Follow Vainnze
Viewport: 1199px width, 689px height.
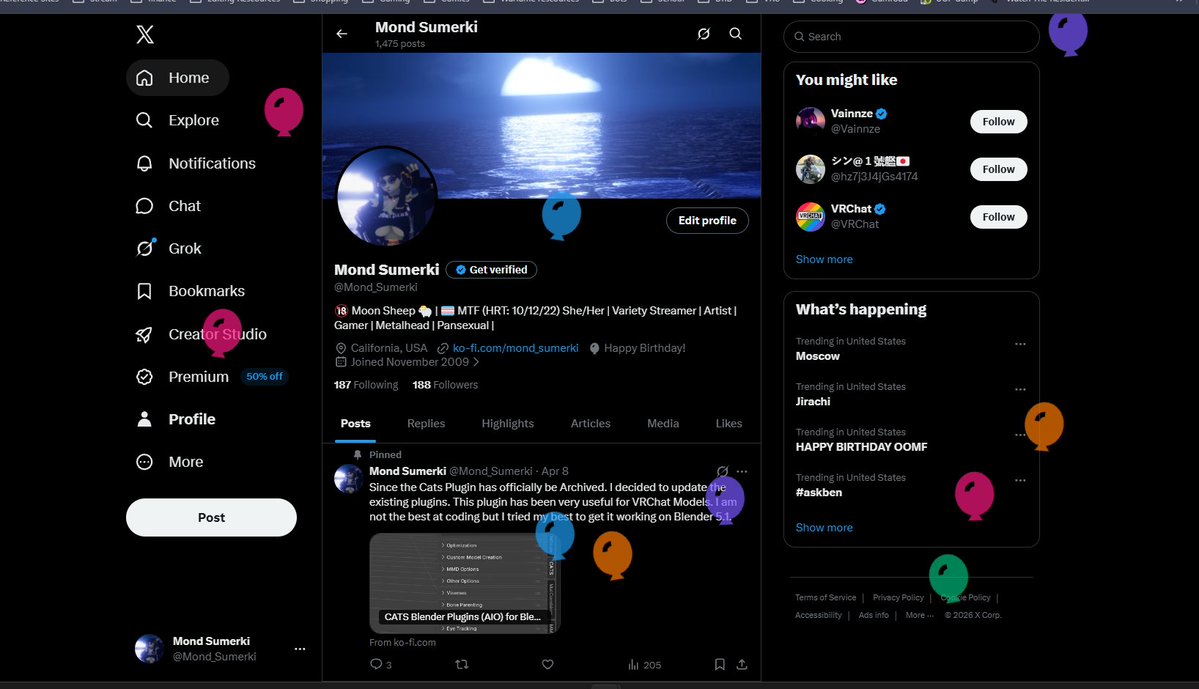pyautogui.click(x=999, y=122)
